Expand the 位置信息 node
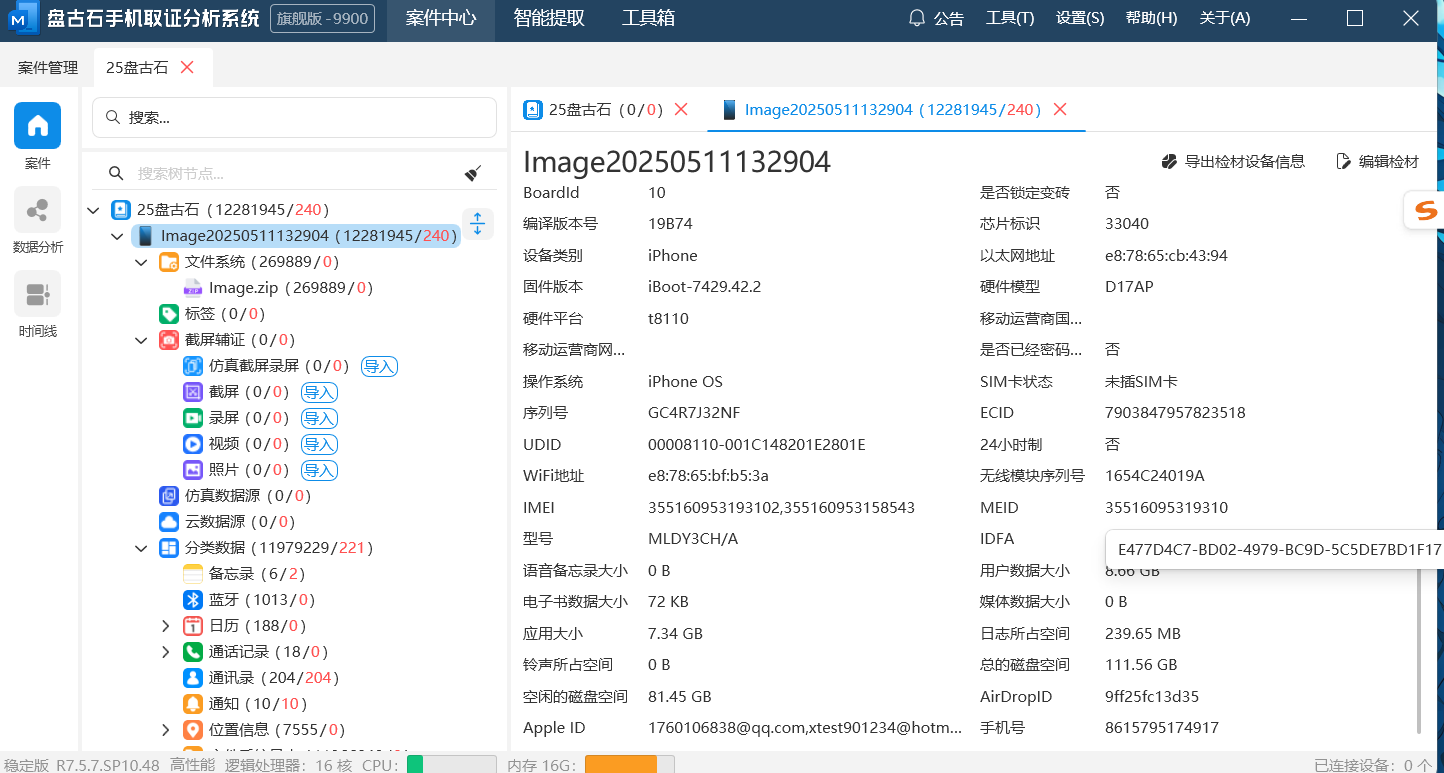The image size is (1444, 773). pyautogui.click(x=166, y=730)
